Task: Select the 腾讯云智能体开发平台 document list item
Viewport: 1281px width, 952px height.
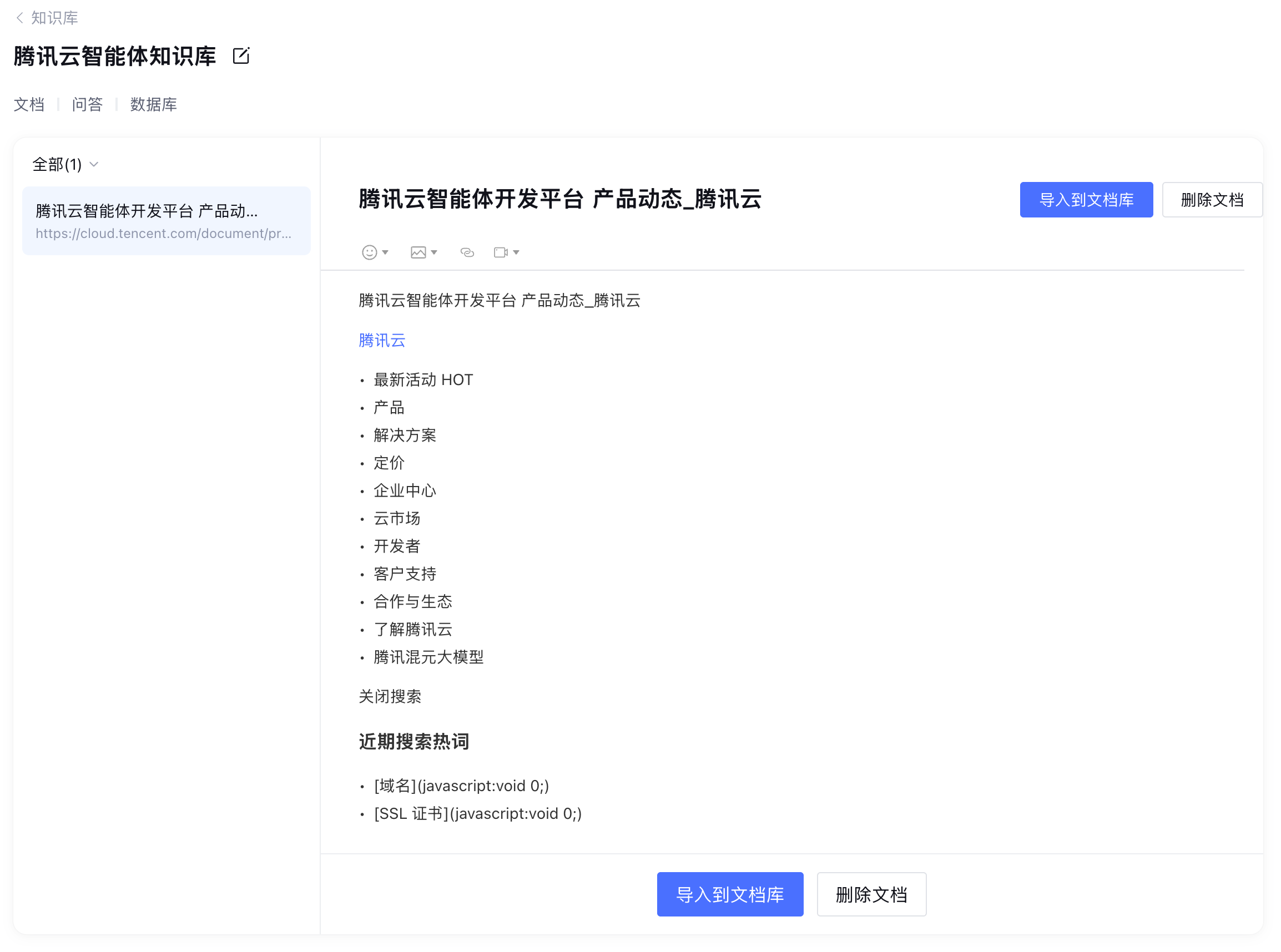Action: coord(166,221)
